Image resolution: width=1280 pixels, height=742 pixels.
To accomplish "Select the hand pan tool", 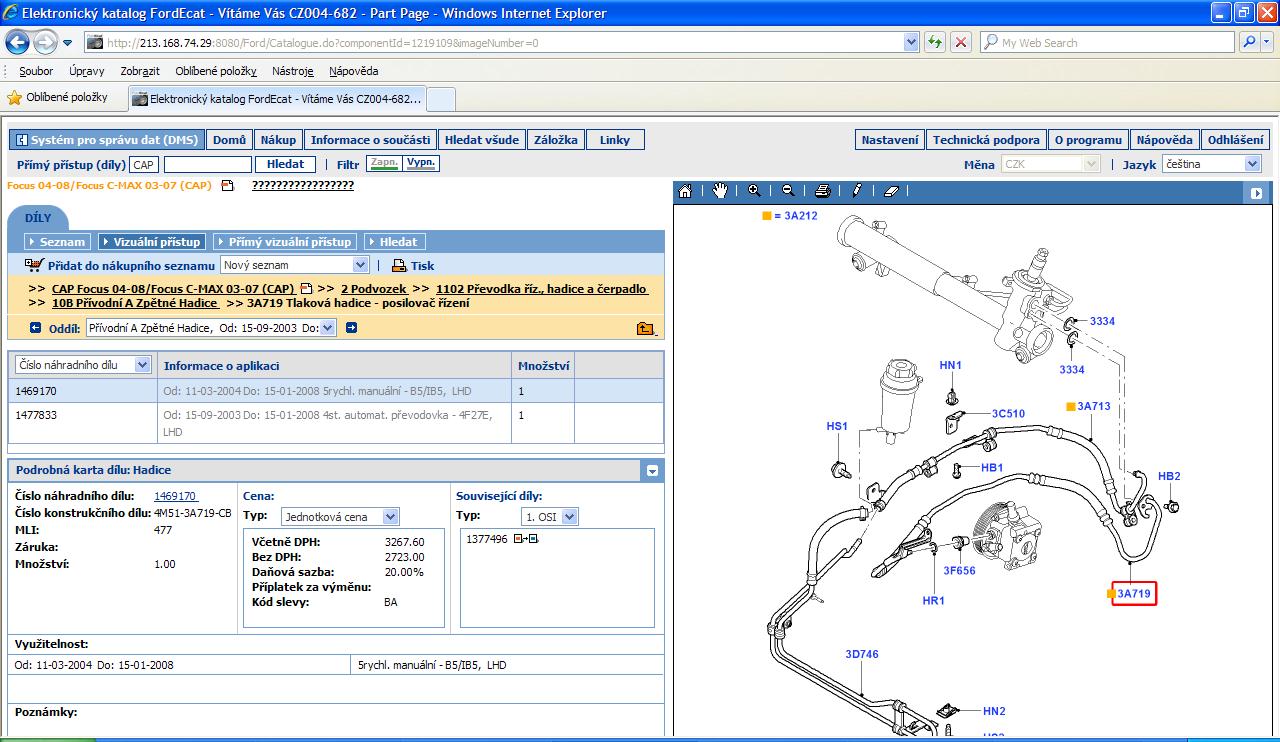I will tap(720, 191).
